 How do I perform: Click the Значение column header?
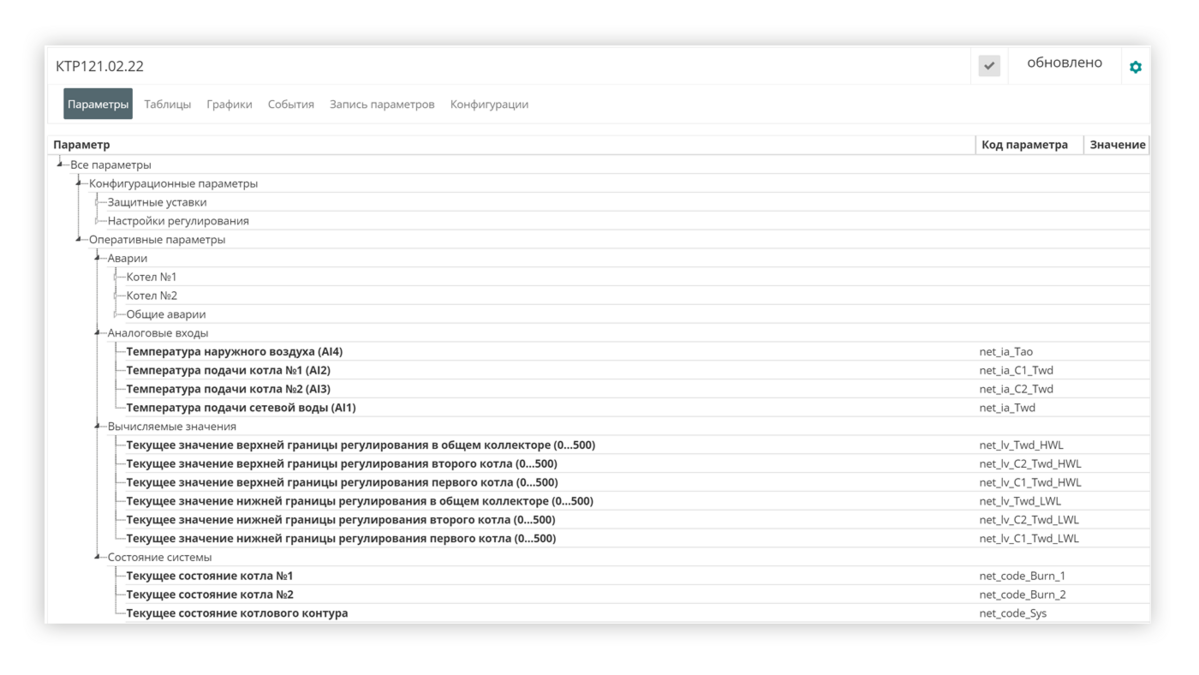coord(1117,144)
